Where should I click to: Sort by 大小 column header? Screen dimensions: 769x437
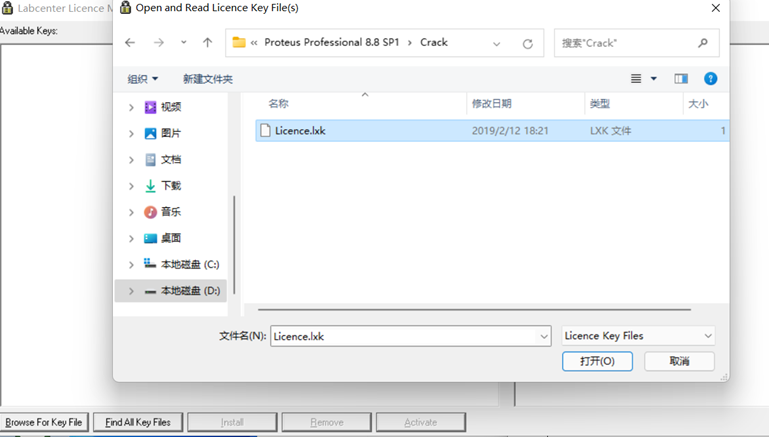698,103
